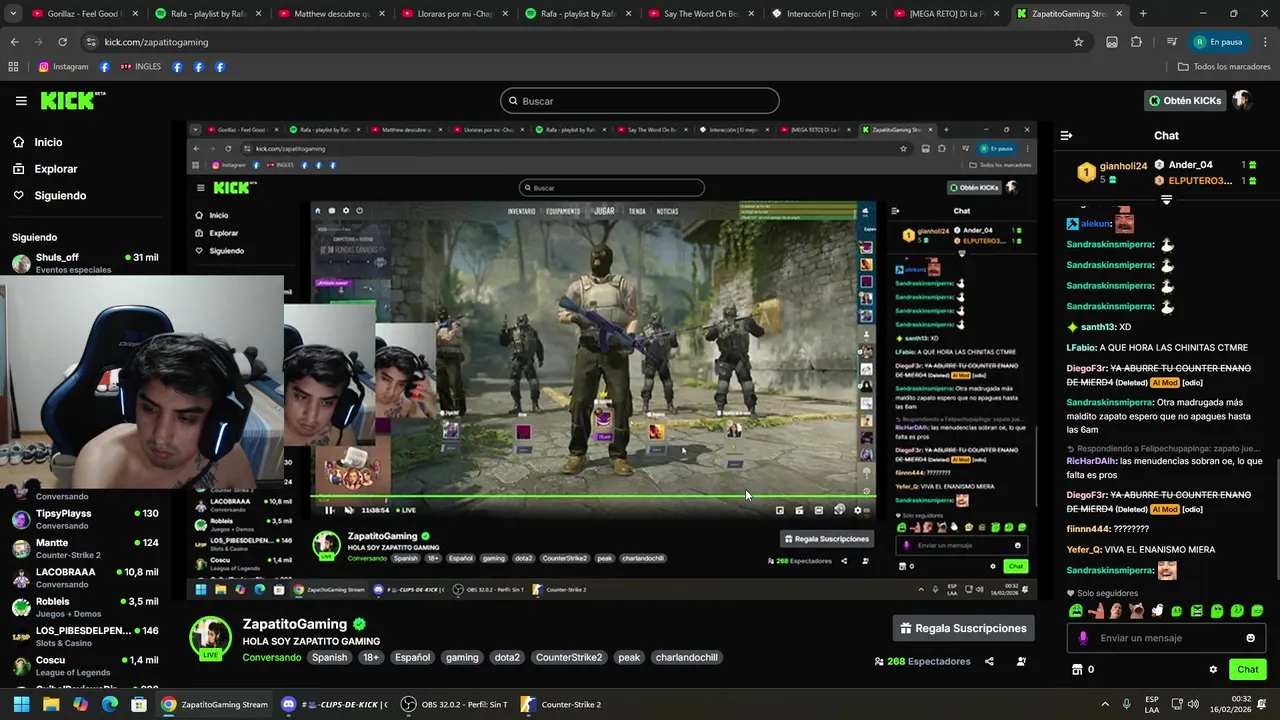Open the apps grid bookmark icon

[13, 67]
